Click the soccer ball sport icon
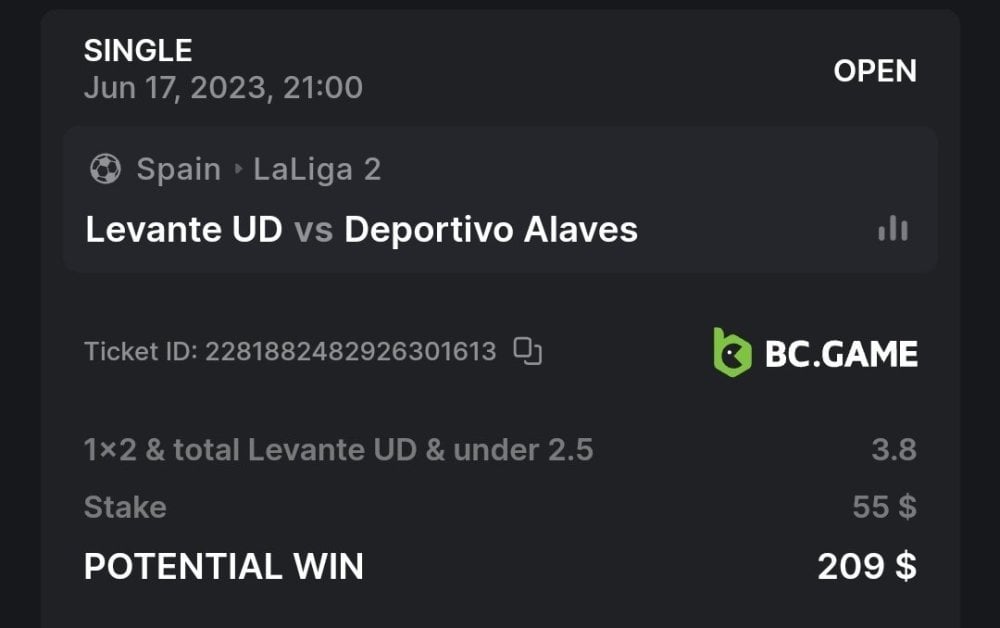The width and height of the screenshot is (1000, 628). tap(105, 169)
